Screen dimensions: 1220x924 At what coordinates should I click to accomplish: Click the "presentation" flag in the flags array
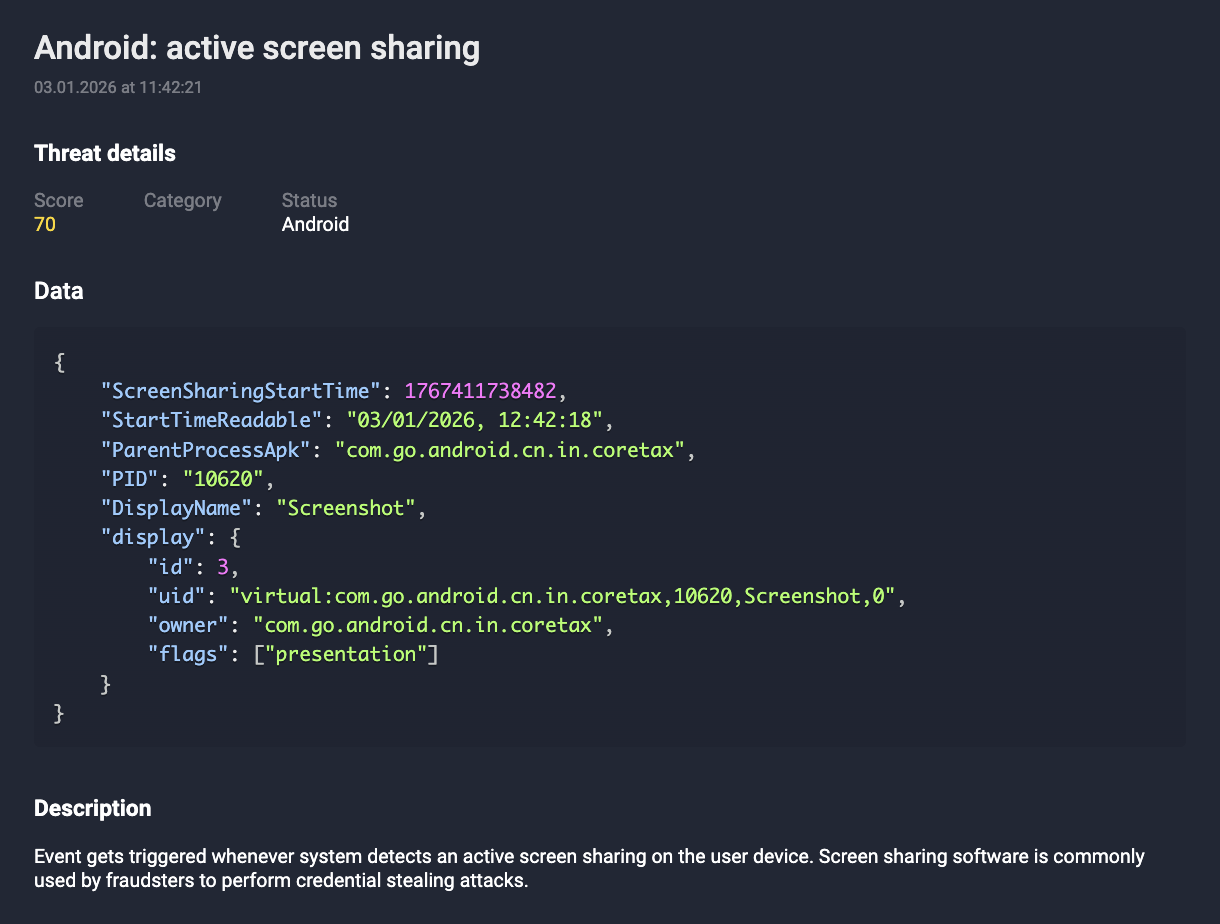(x=349, y=653)
